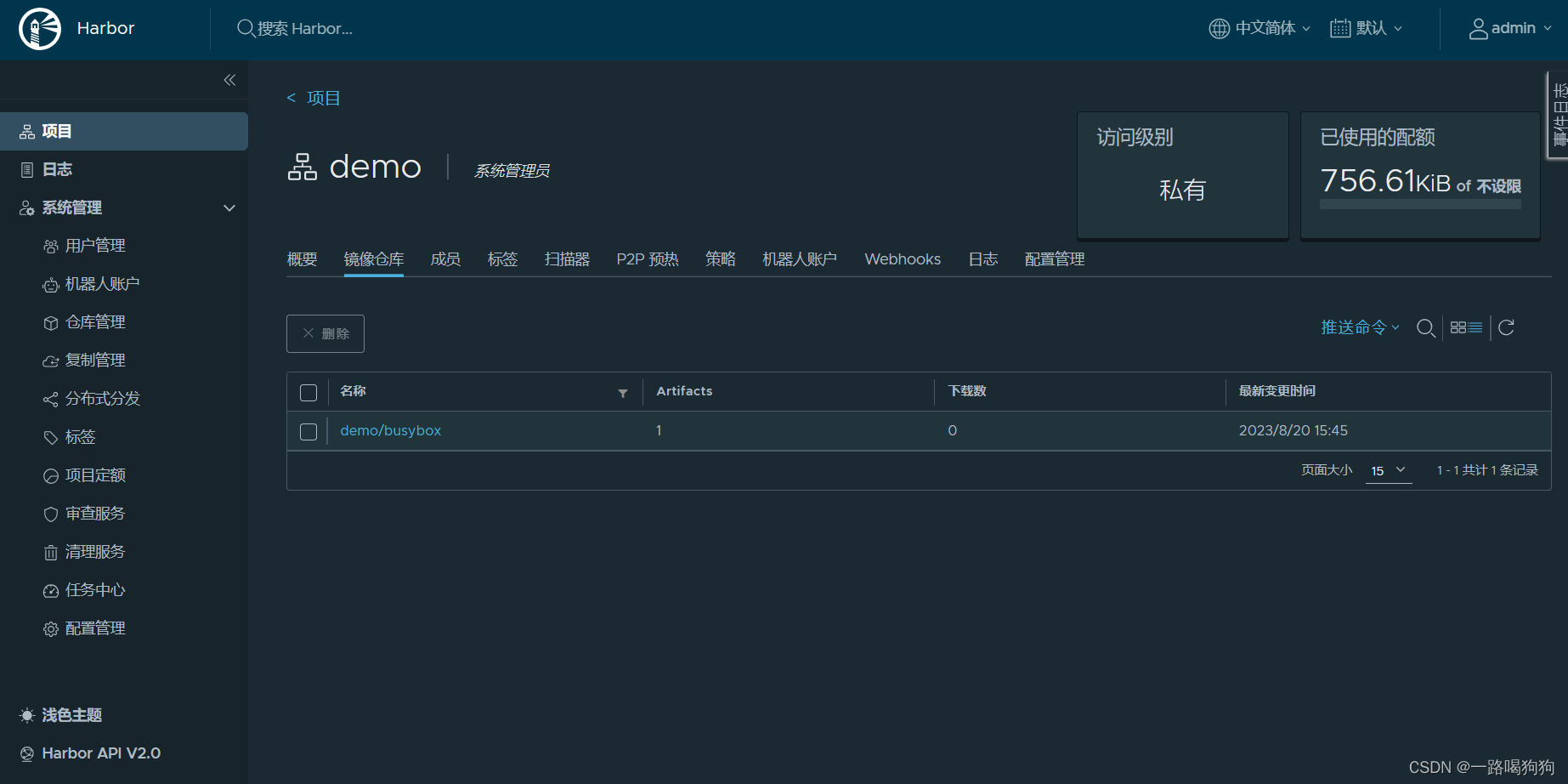Switch to the project 配置管理 tab
The width and height of the screenshot is (1568, 784).
point(1055,259)
